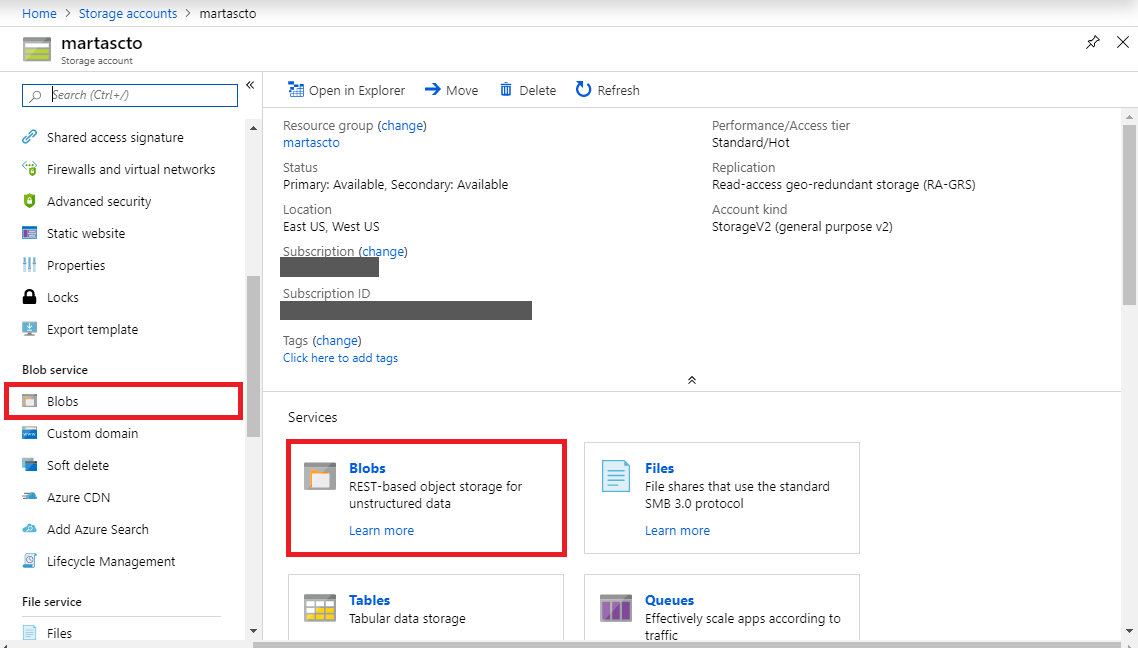Viewport: 1138px width, 648px height.
Task: Open the Tables service tile title
Action: (x=369, y=600)
